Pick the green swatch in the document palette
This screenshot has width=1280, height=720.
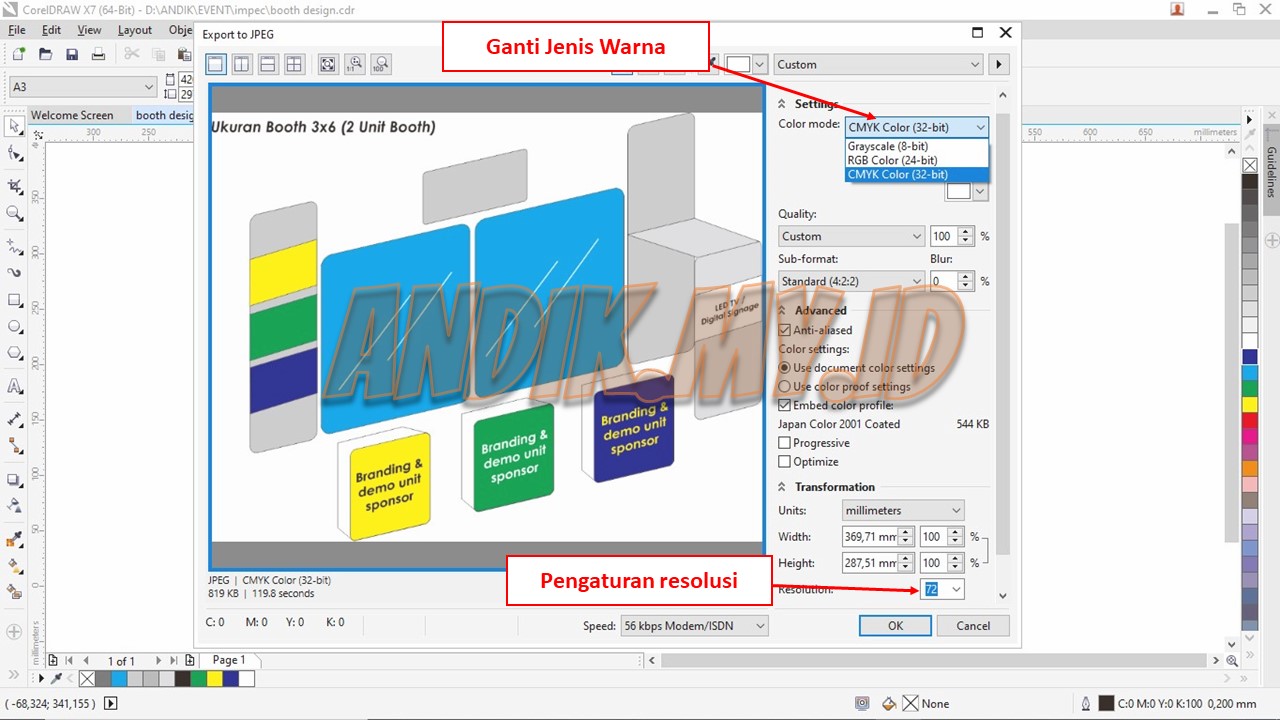point(198,678)
